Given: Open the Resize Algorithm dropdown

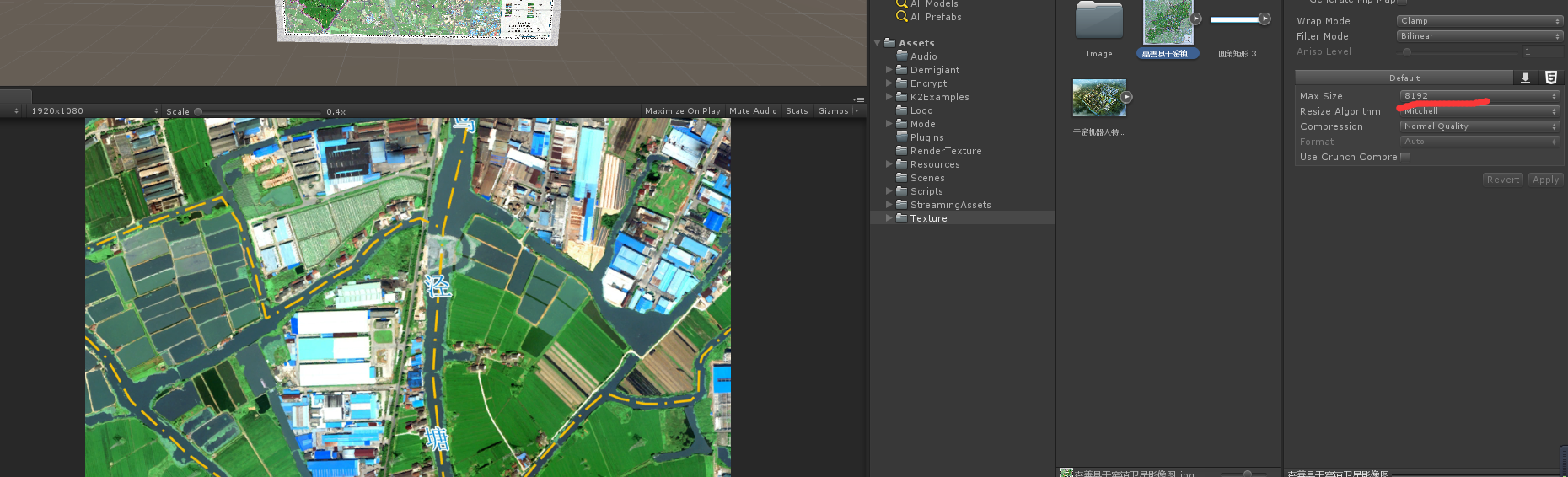Looking at the screenshot, I should [1479, 111].
